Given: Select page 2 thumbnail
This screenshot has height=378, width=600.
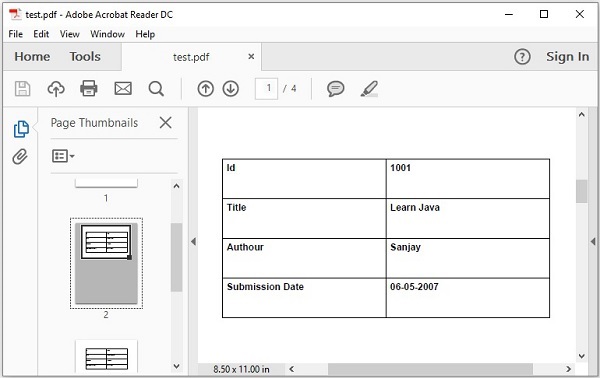Looking at the screenshot, I should [106, 263].
